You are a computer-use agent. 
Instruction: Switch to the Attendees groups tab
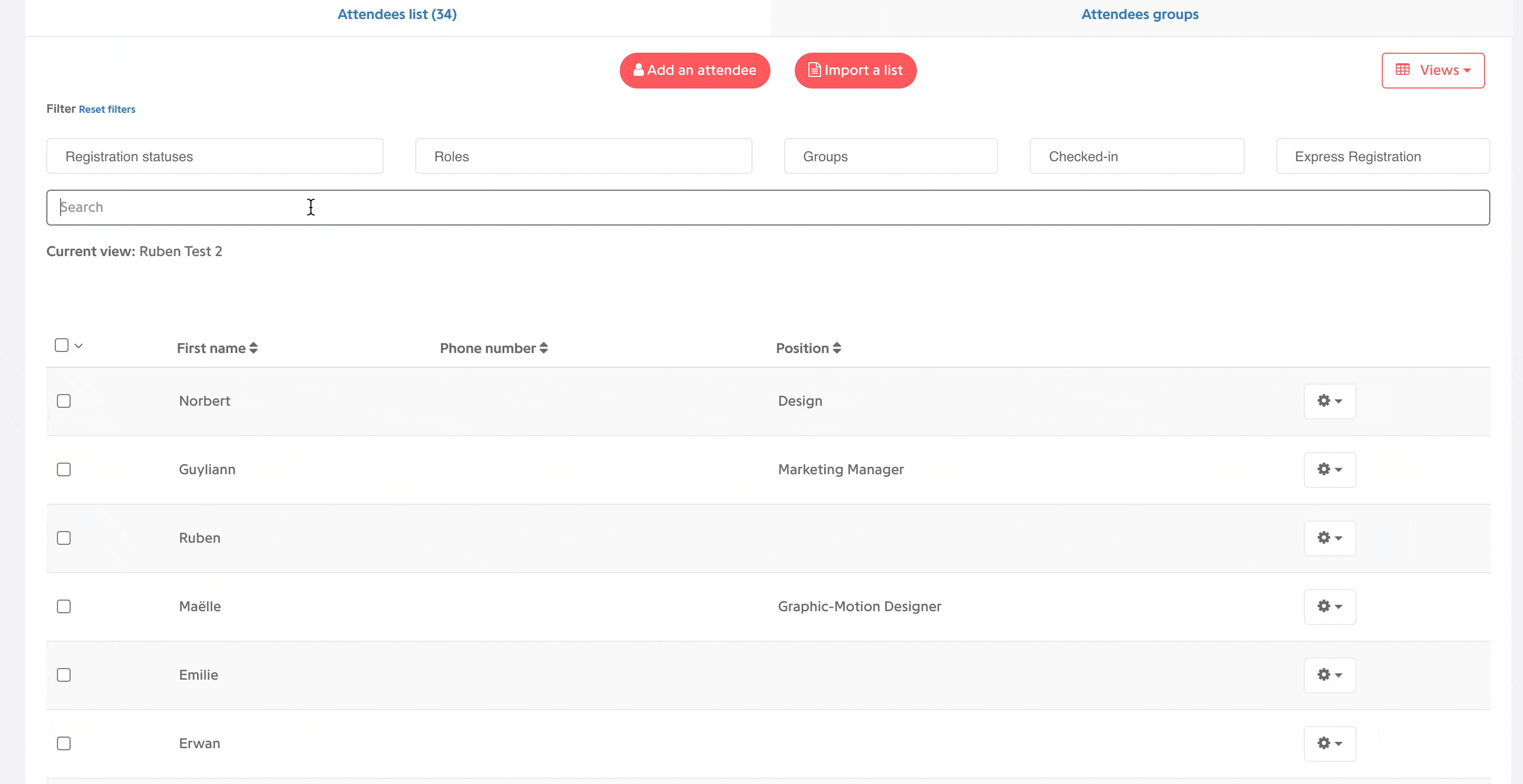coord(1140,14)
